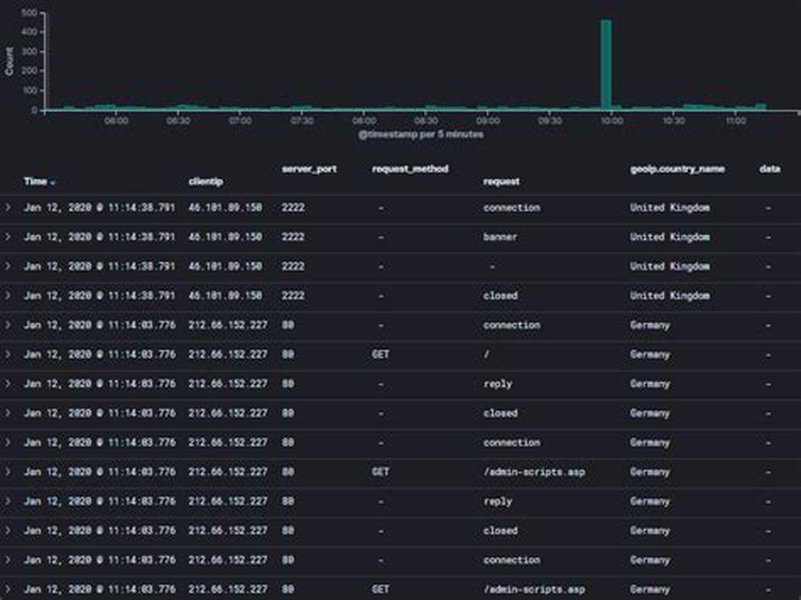Click the Count y-axis label
801x600 pixels.
(9, 61)
